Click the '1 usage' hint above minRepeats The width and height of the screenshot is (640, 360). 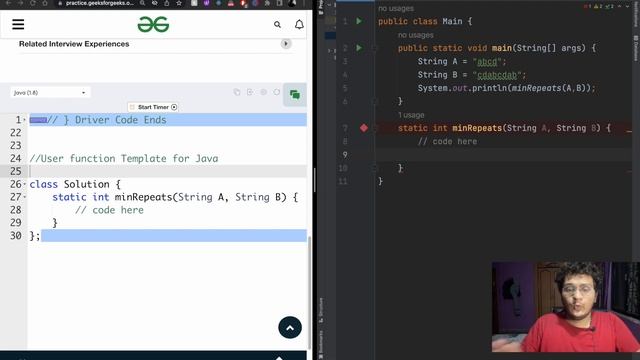[x=411, y=115]
